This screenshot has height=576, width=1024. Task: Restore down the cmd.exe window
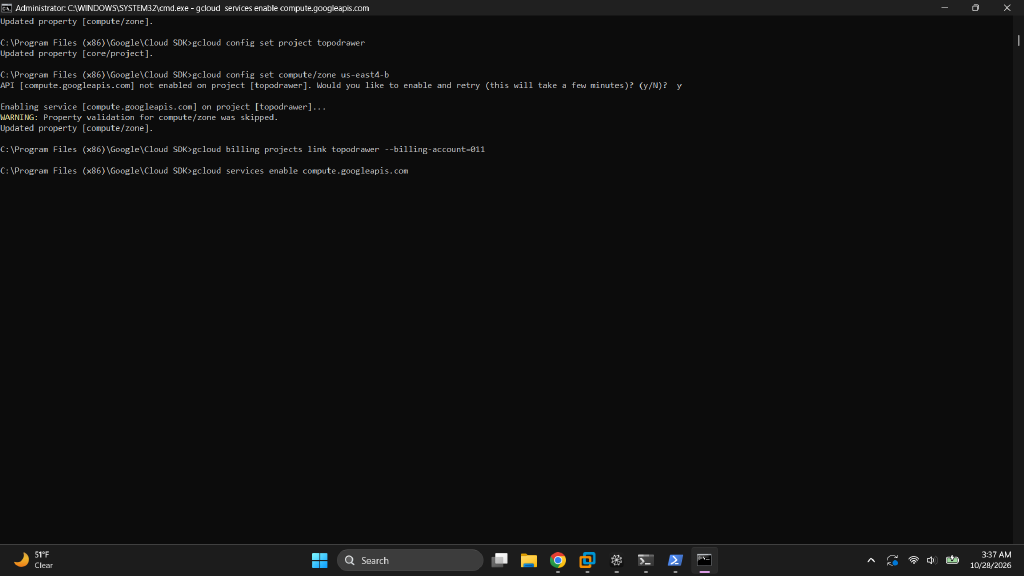click(975, 8)
